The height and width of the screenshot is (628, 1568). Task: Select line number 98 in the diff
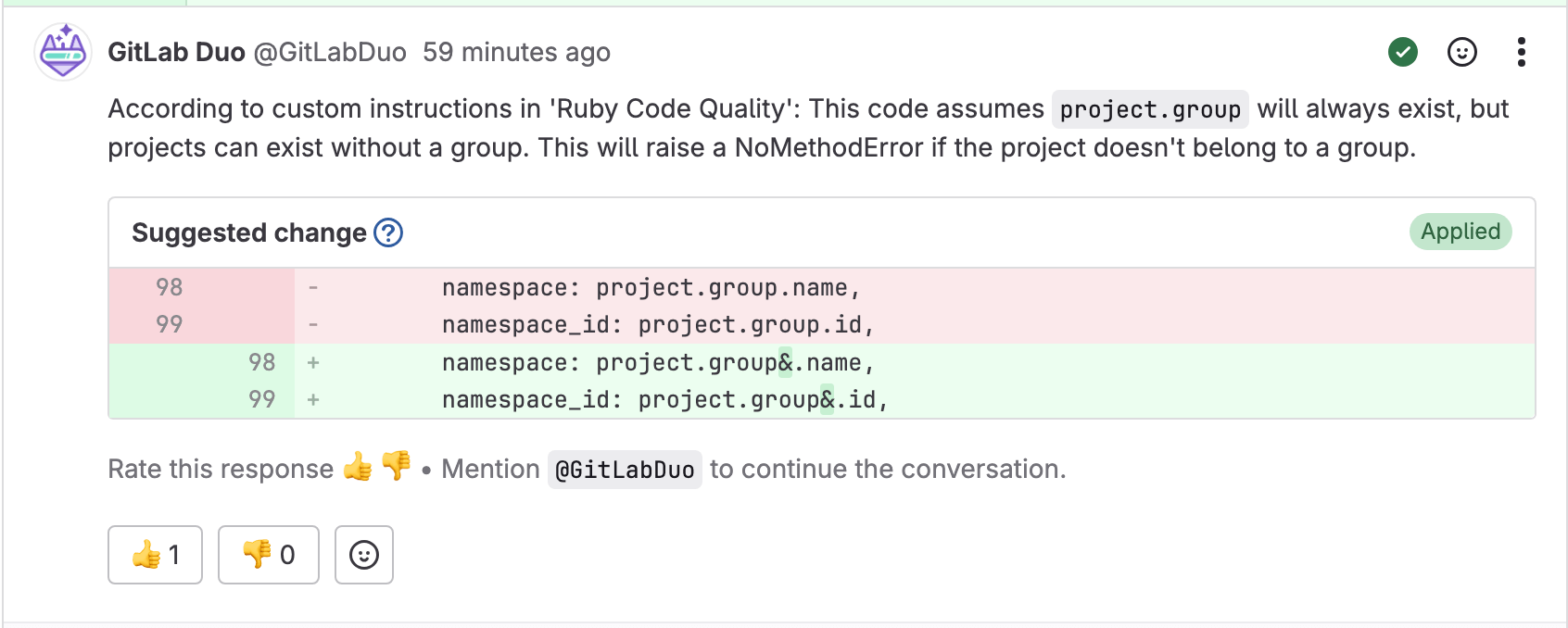pos(167,287)
